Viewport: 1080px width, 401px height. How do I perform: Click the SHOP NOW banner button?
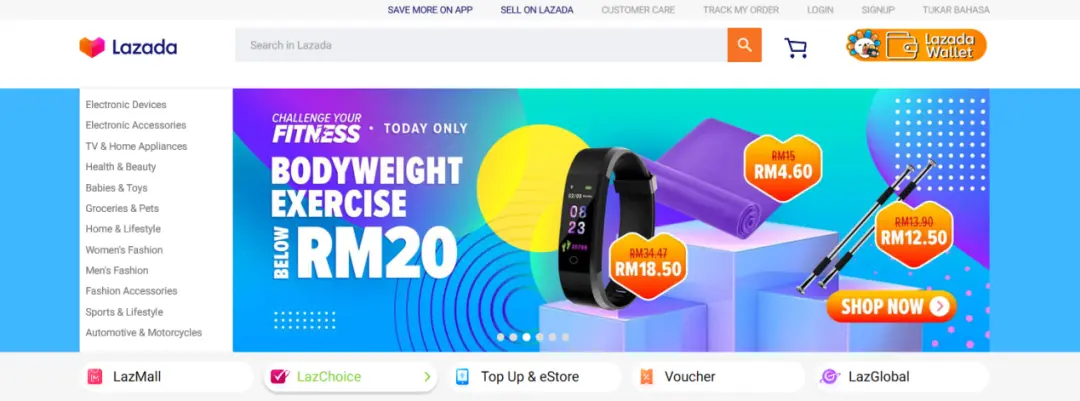click(891, 307)
